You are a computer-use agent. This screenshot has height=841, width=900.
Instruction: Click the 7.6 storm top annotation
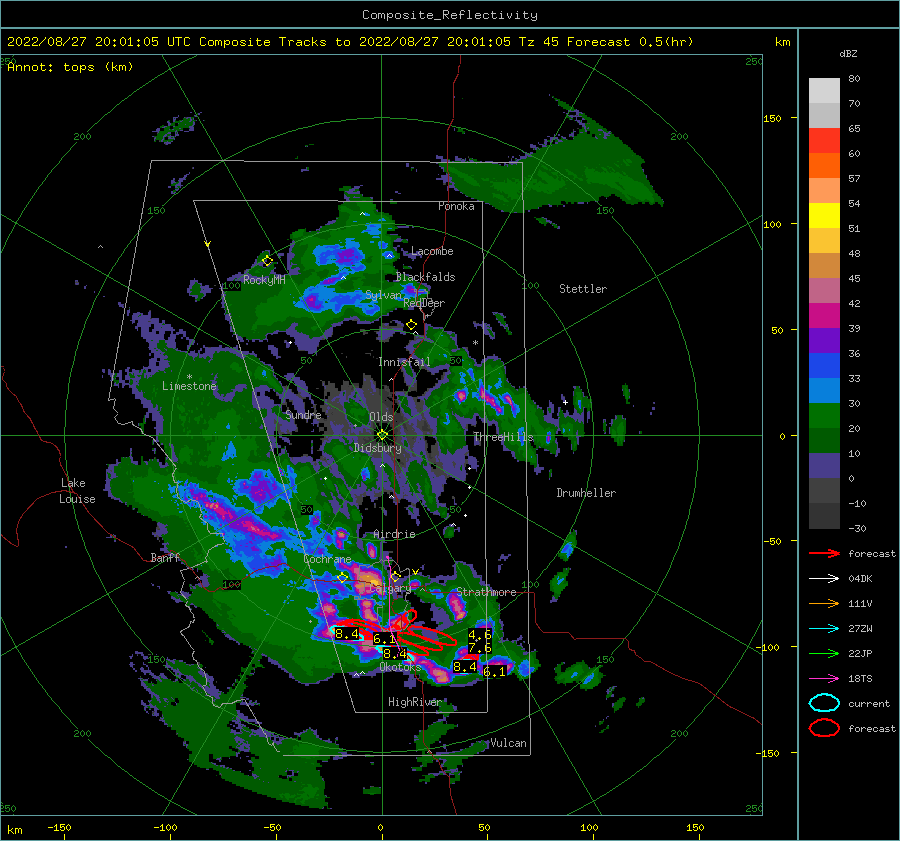click(480, 648)
